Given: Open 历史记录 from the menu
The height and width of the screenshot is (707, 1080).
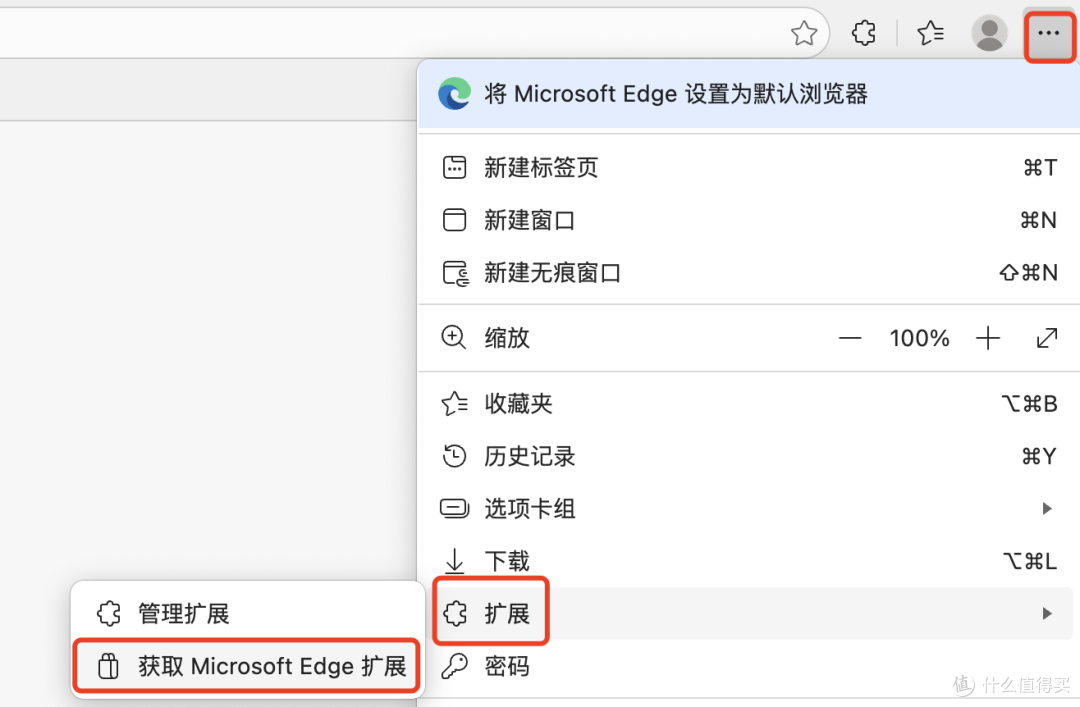Looking at the screenshot, I should [x=749, y=456].
